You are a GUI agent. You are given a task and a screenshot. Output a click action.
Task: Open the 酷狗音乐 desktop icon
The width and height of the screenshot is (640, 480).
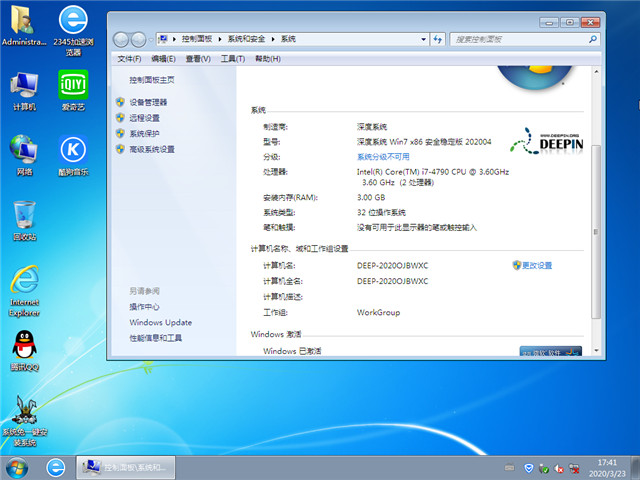[73, 155]
